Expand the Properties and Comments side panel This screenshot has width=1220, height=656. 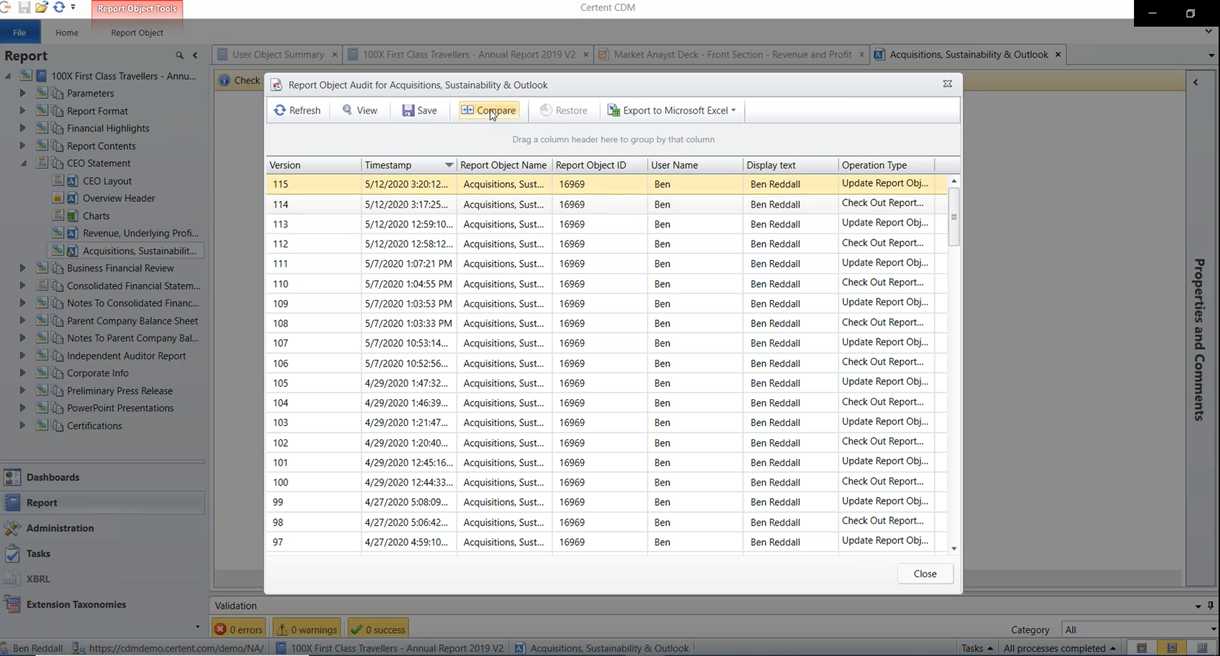click(1195, 82)
